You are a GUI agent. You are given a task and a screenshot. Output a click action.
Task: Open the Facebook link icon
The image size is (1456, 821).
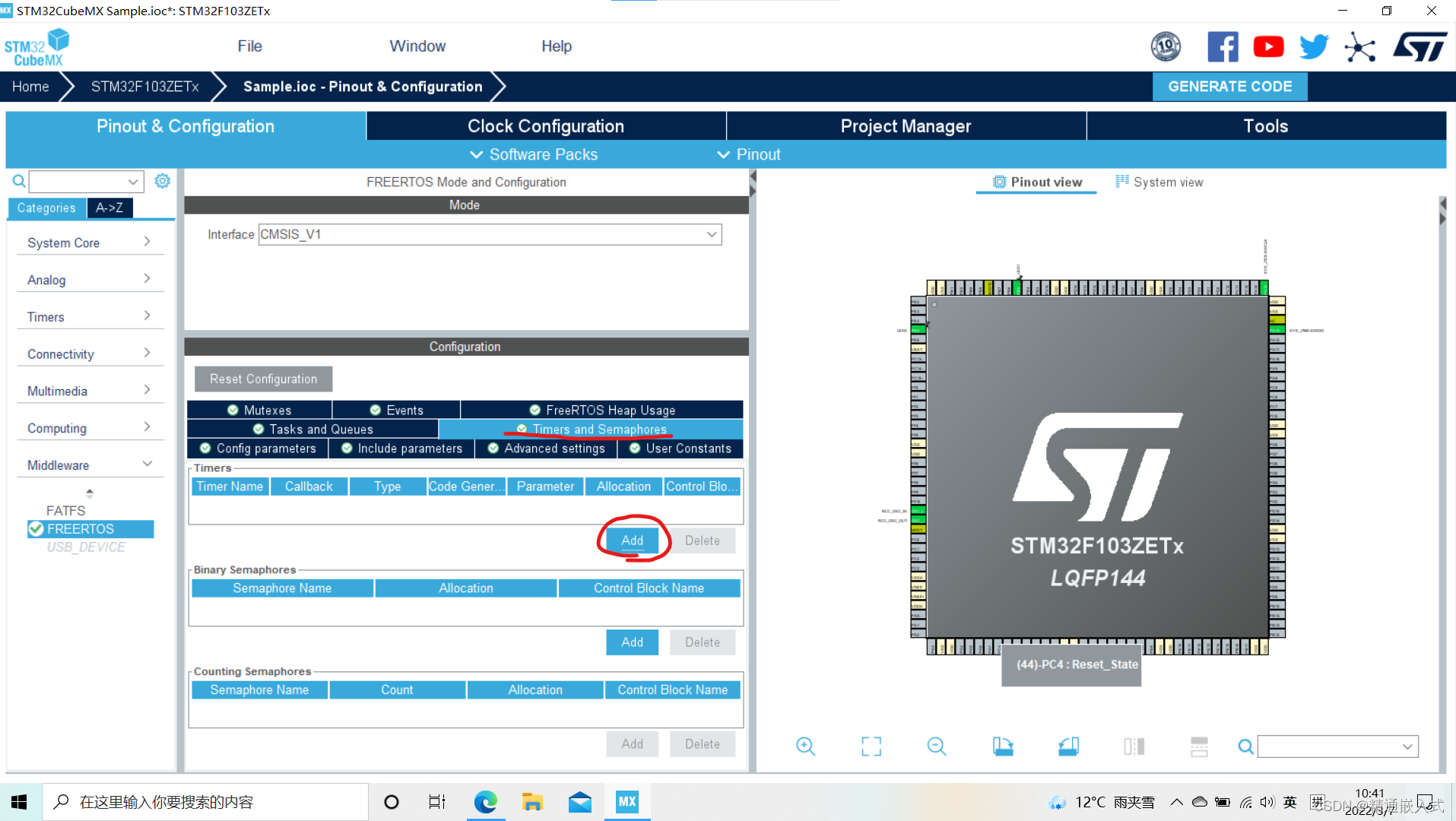1223,47
